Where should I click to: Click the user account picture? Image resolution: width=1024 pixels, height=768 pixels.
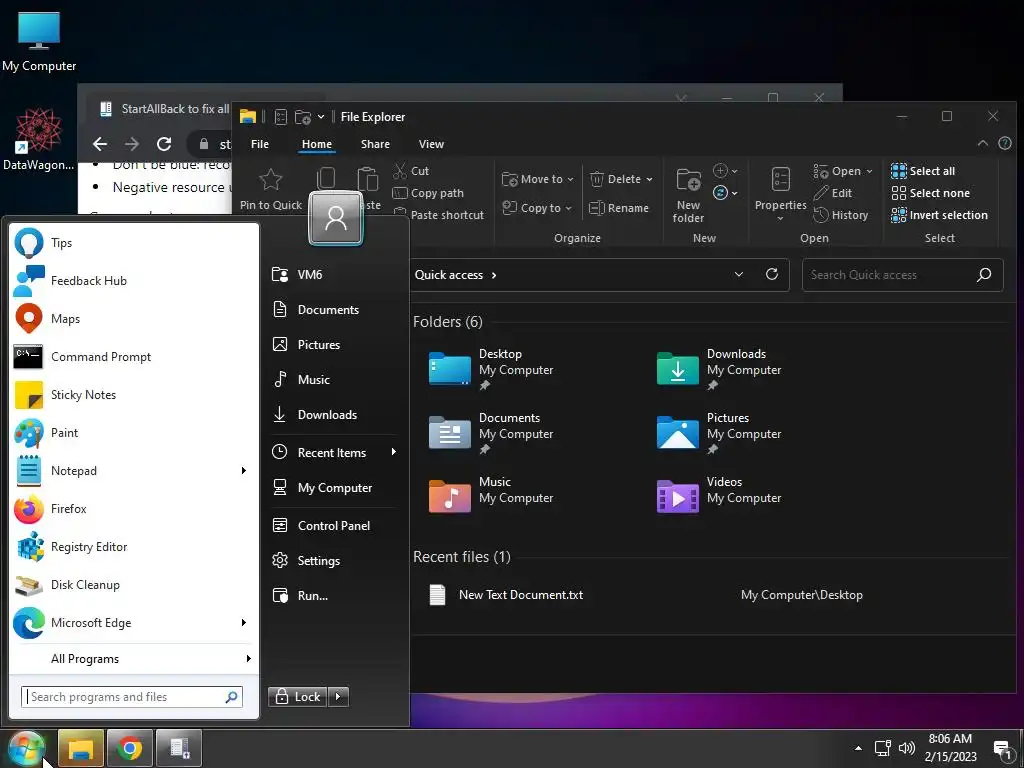tap(336, 218)
